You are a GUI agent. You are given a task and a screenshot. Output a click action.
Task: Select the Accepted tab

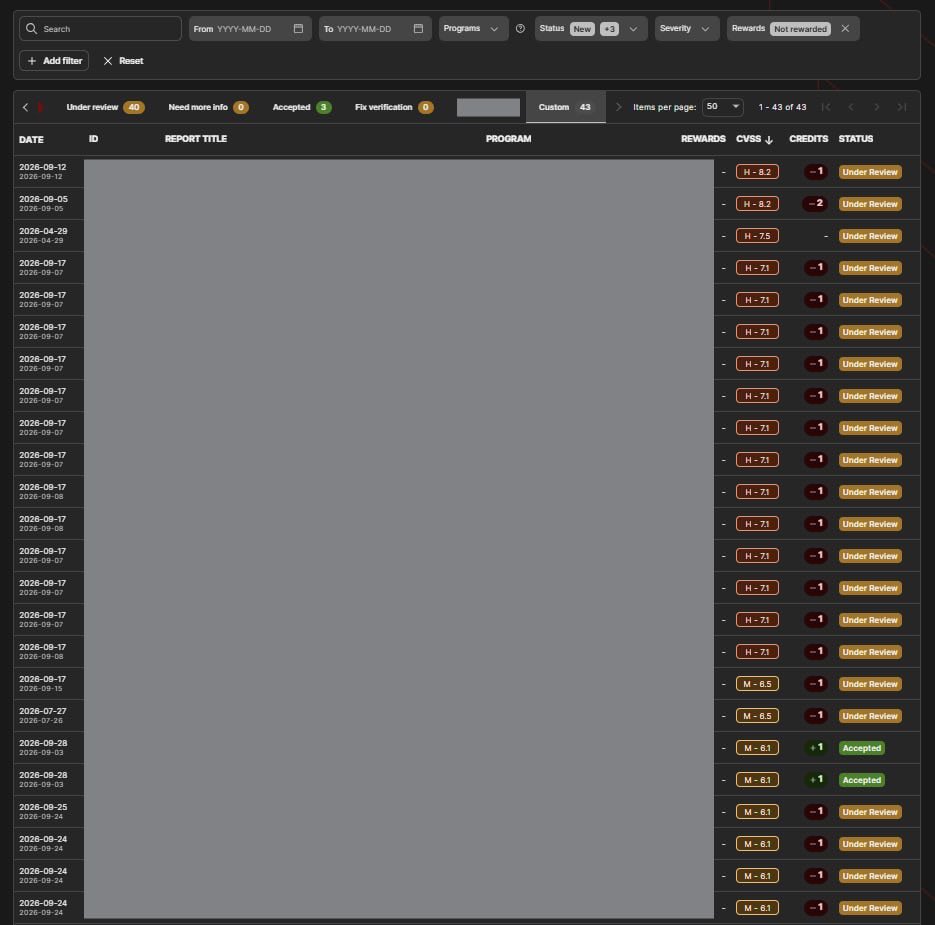pos(302,107)
